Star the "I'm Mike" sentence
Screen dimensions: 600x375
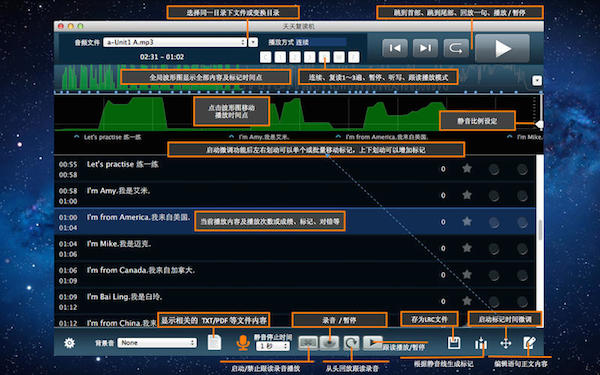pyautogui.click(x=467, y=248)
